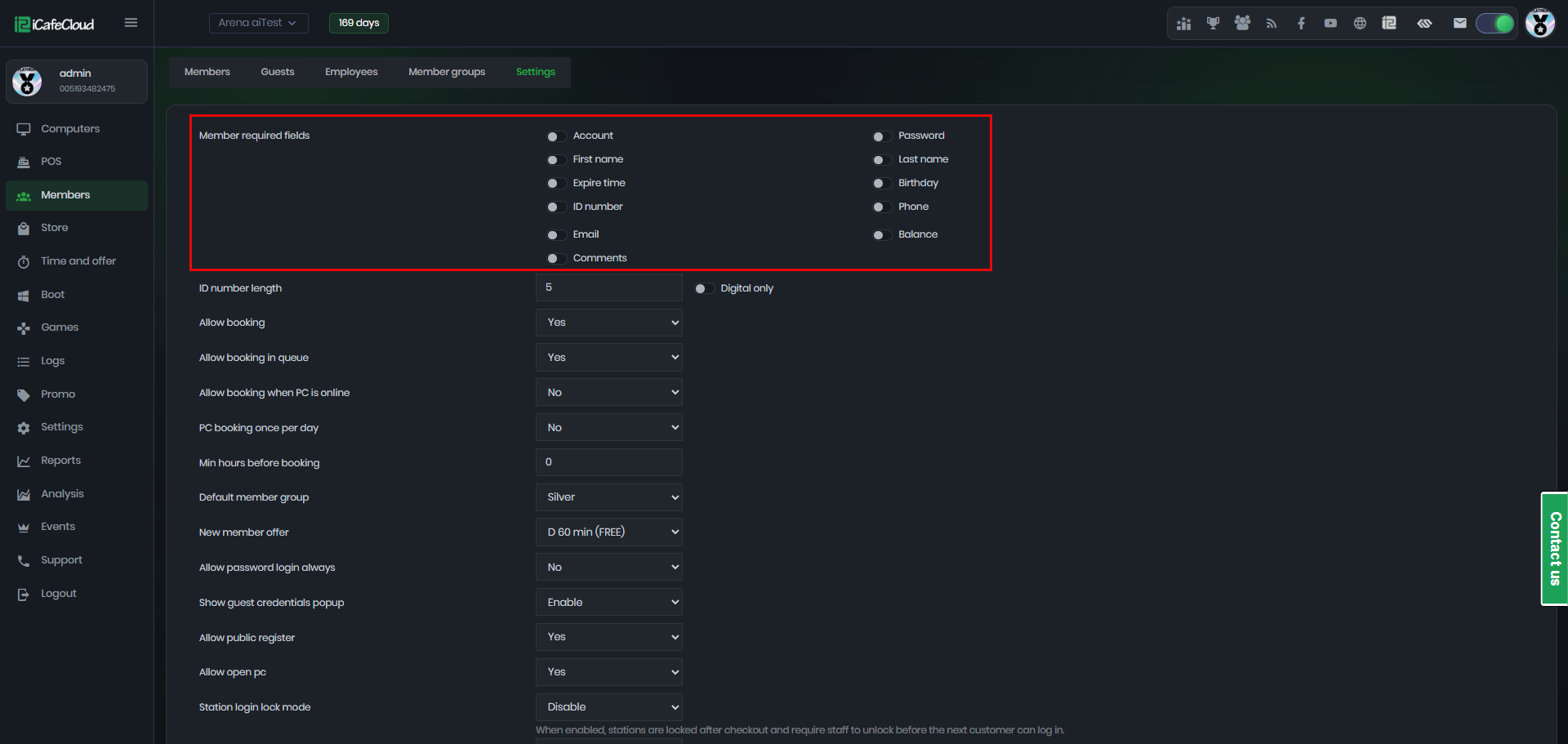
Task: Toggle the Balance required field
Action: [882, 235]
